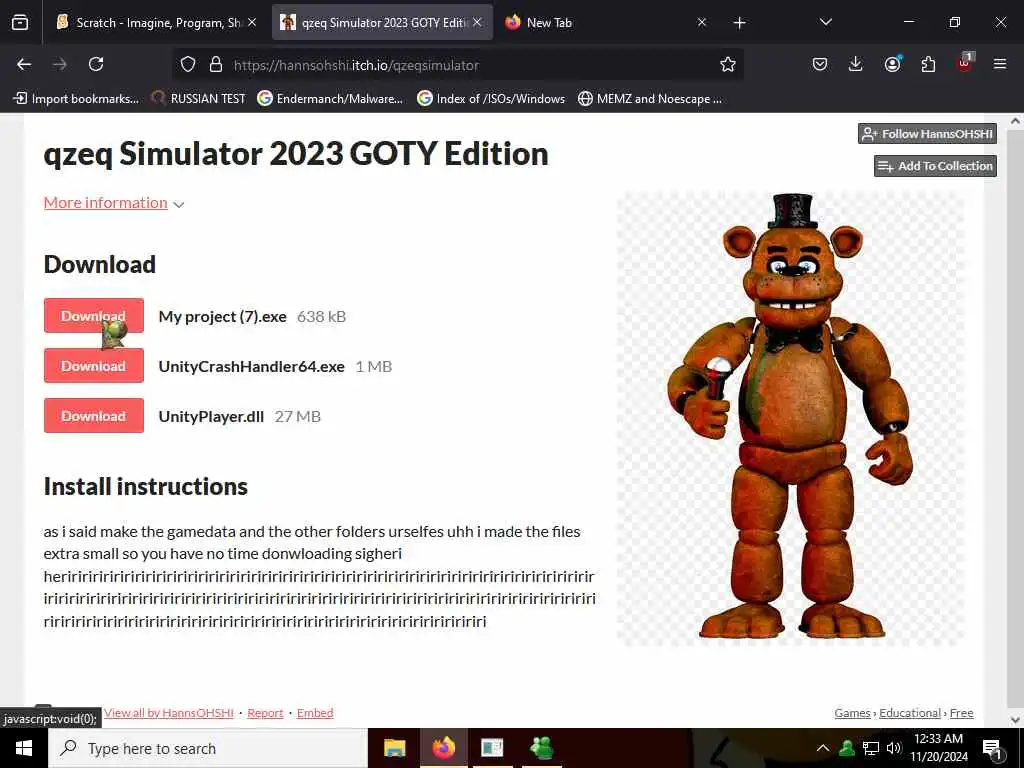Open Index of /ISOs/Windows bookmark
This screenshot has width=1024, height=768.
click(491, 99)
